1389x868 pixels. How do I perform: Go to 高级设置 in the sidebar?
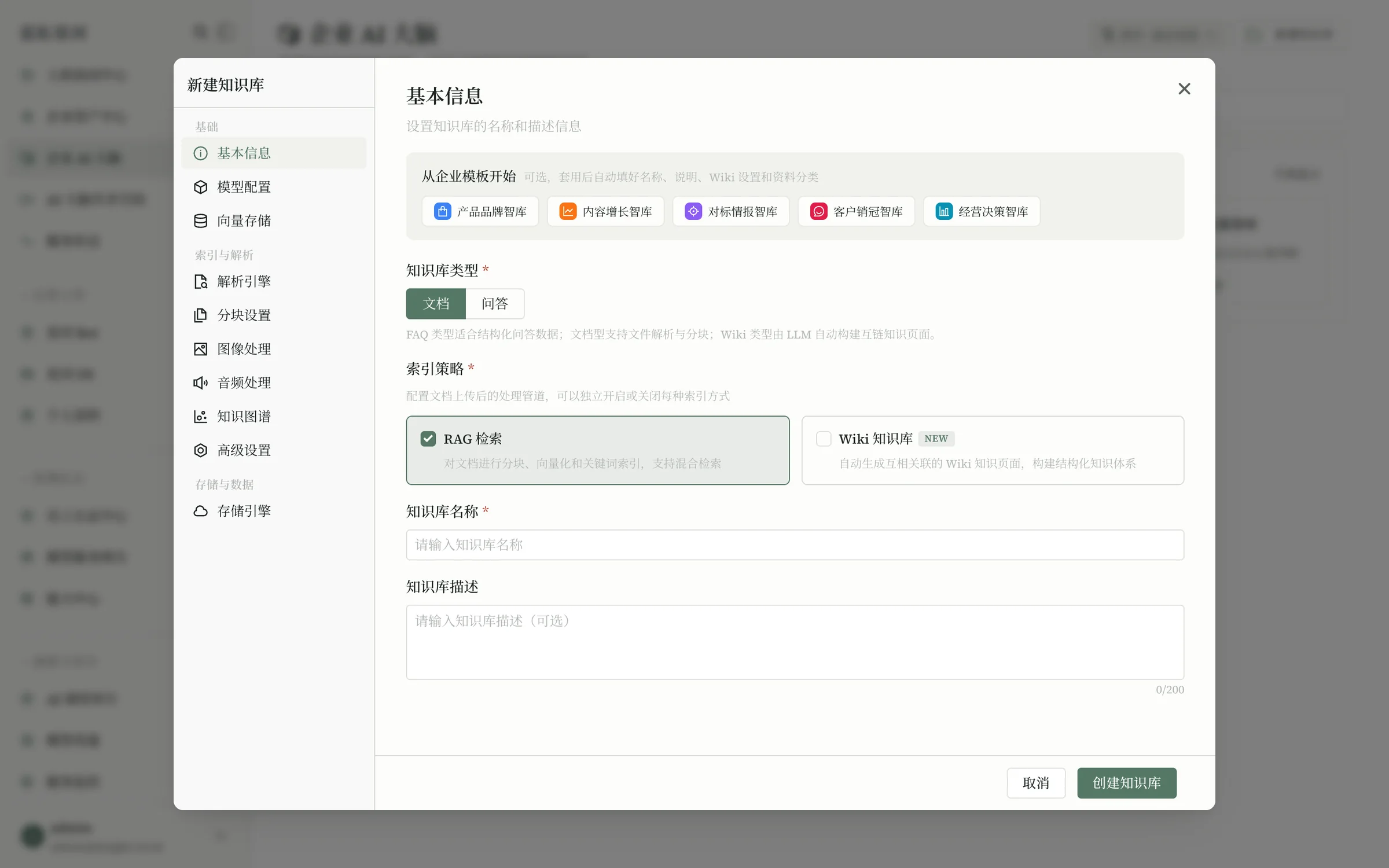tap(274, 450)
